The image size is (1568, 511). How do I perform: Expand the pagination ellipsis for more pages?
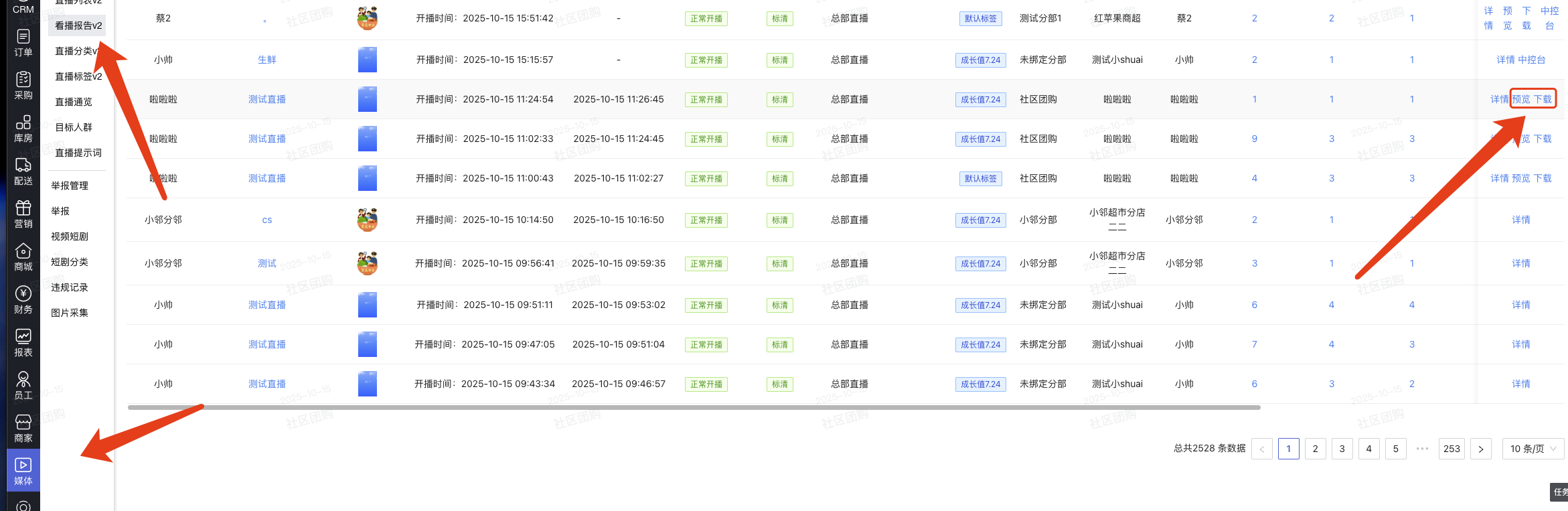click(x=1423, y=449)
